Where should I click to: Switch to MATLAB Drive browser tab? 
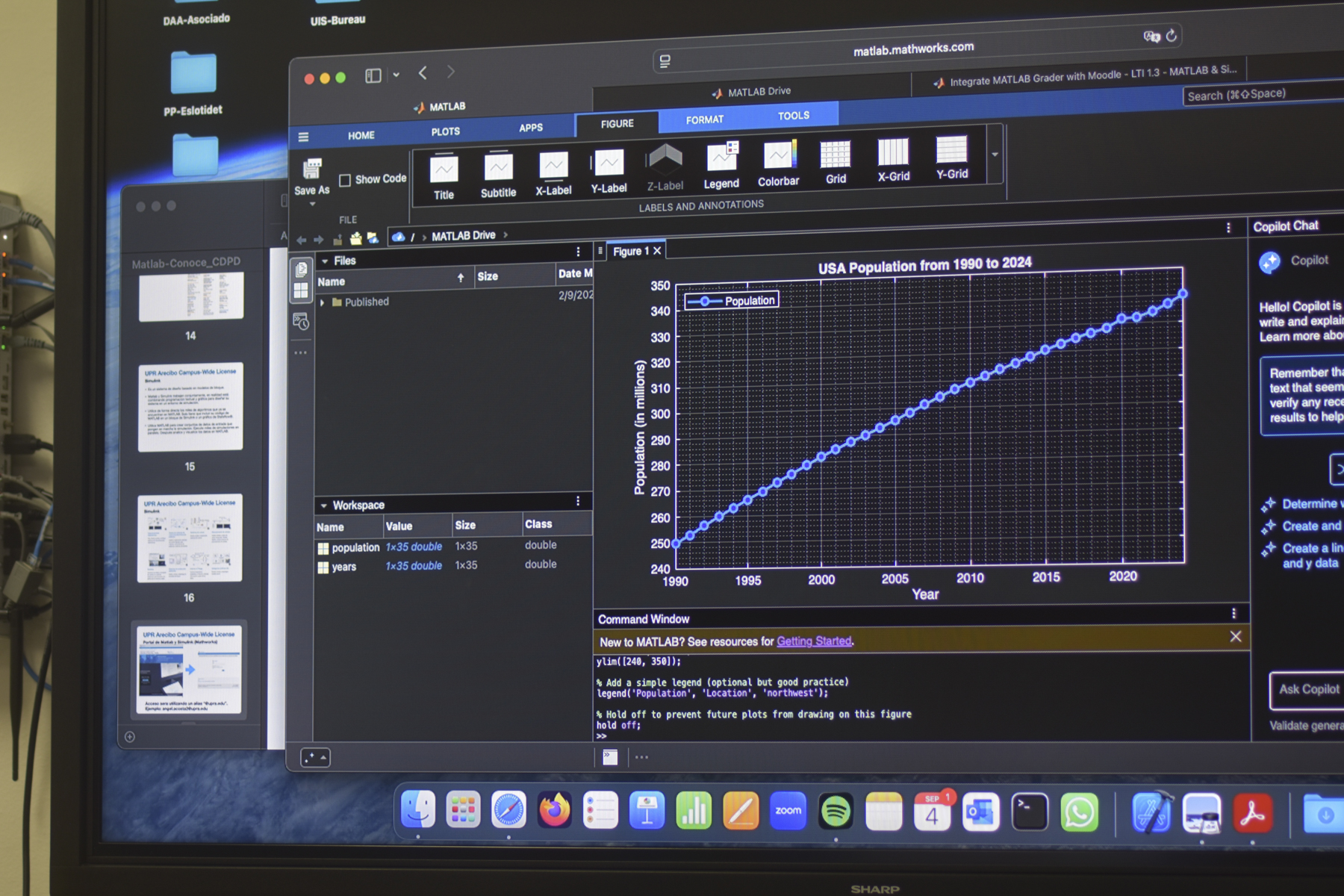pos(753,92)
